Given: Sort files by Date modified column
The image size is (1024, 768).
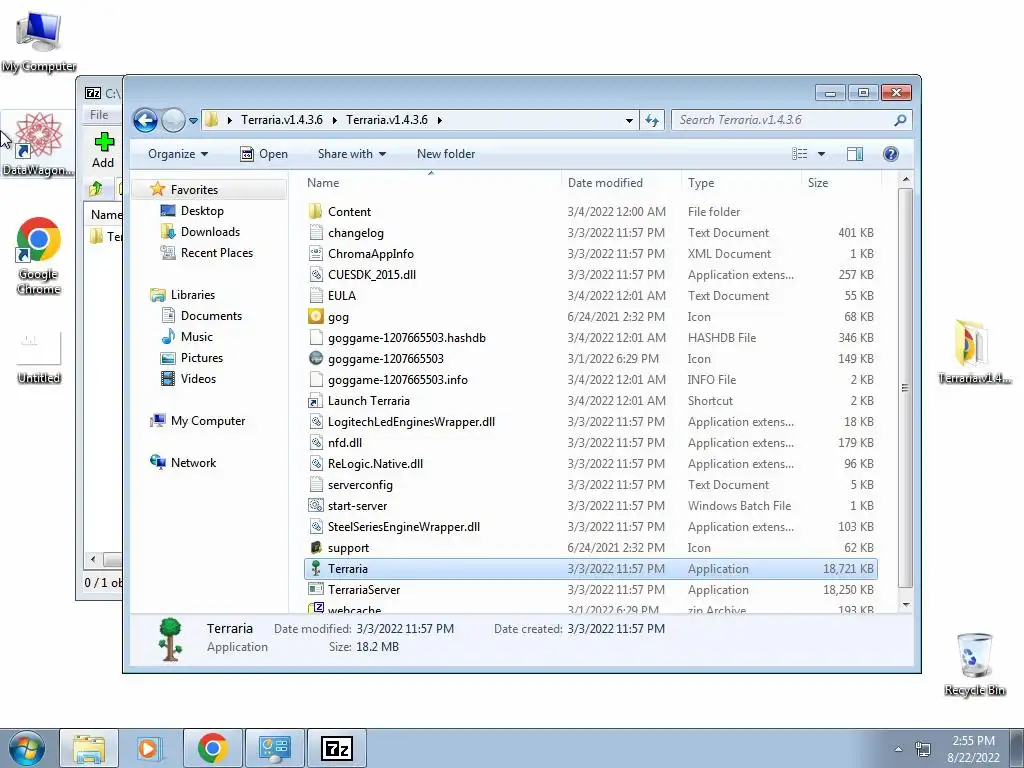Looking at the screenshot, I should [x=620, y=183].
